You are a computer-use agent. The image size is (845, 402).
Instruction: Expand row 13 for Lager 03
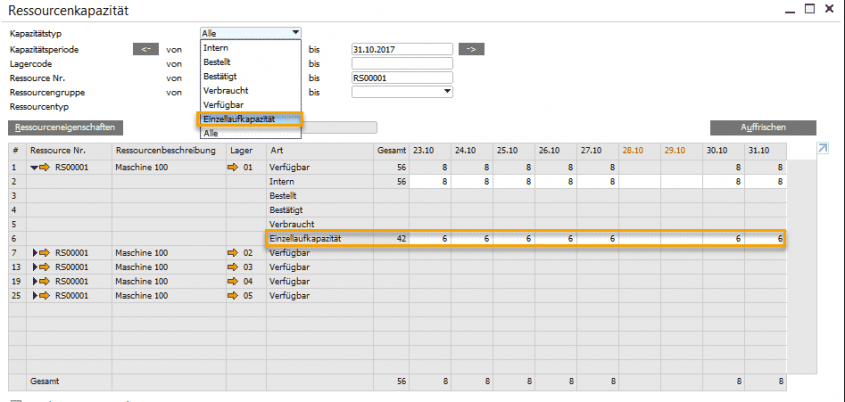tap(36, 267)
